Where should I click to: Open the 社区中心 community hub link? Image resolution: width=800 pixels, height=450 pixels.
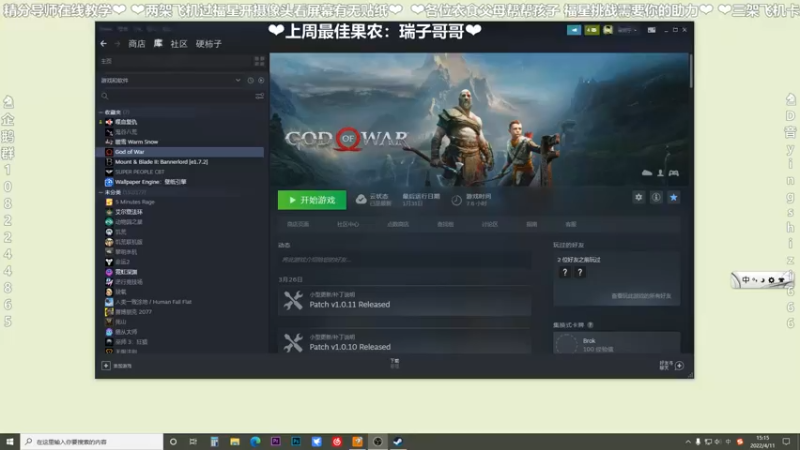348,224
